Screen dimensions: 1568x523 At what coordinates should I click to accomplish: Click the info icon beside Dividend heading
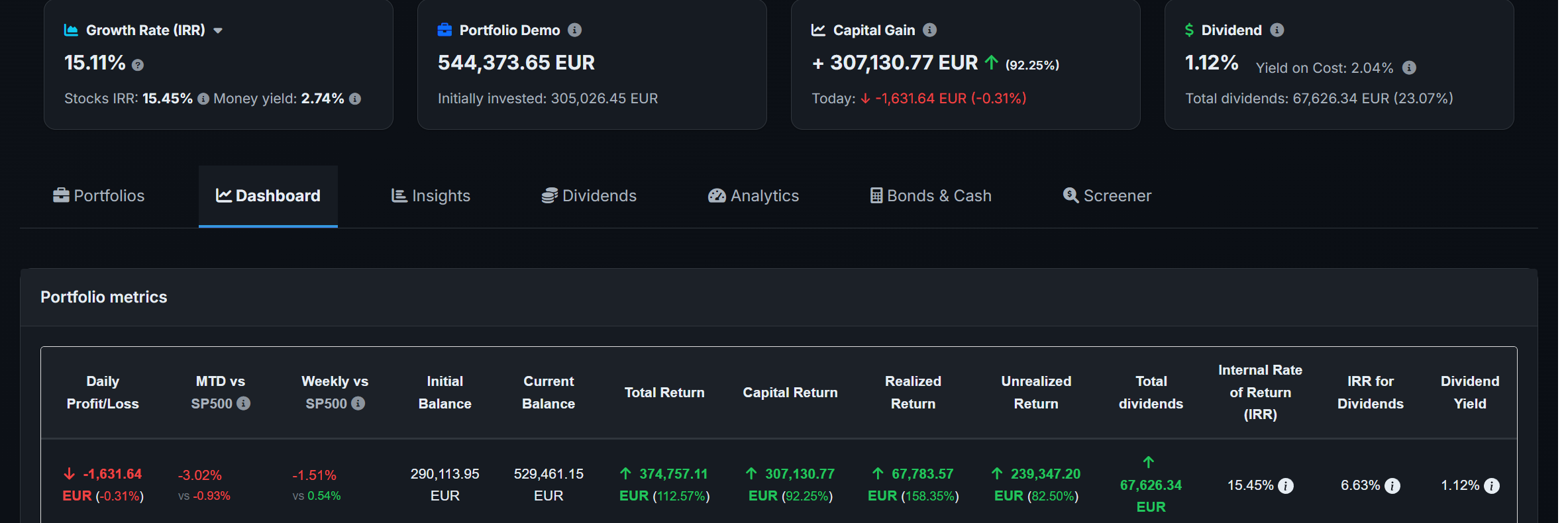[x=1277, y=30]
